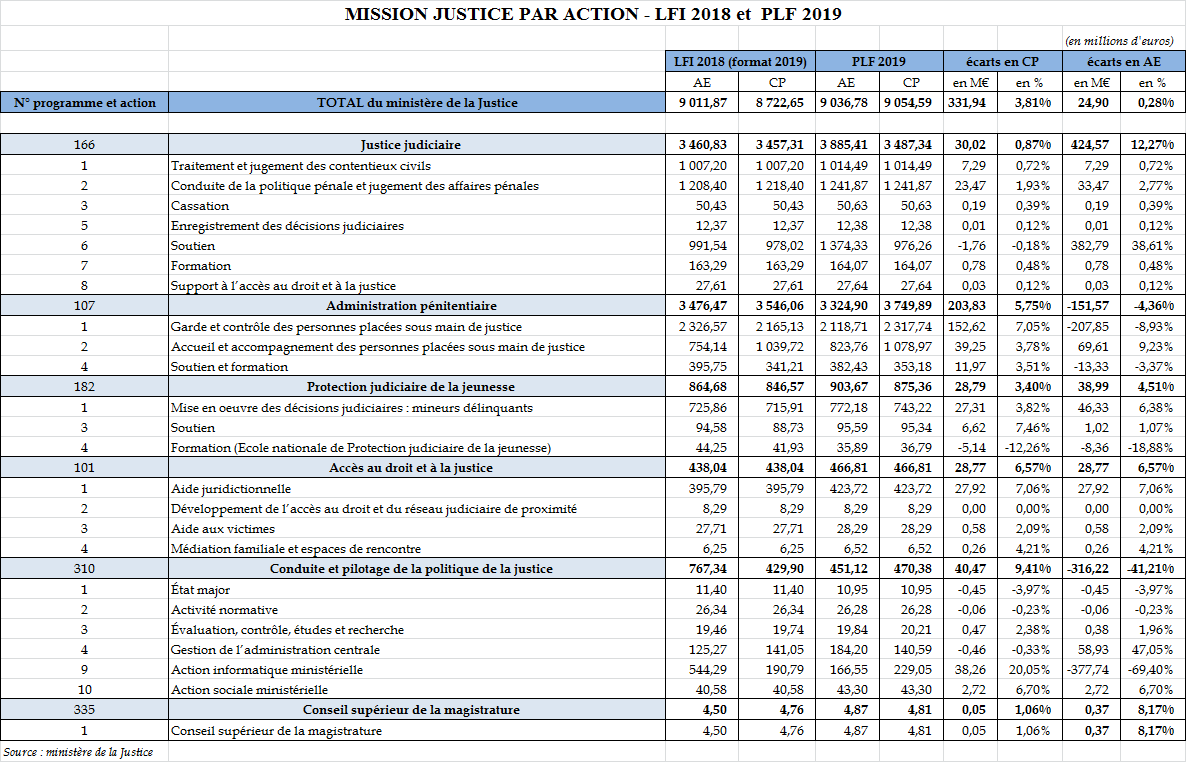1186x762 pixels.
Task: Click the "Aide juridictionnelle" action label
Action: 231,488
